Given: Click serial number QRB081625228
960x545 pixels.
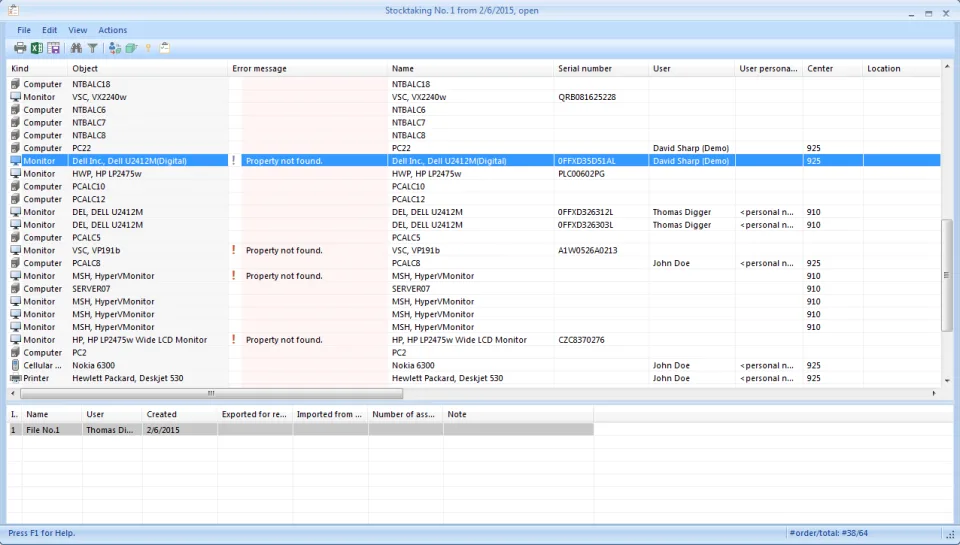Looking at the screenshot, I should click(587, 97).
